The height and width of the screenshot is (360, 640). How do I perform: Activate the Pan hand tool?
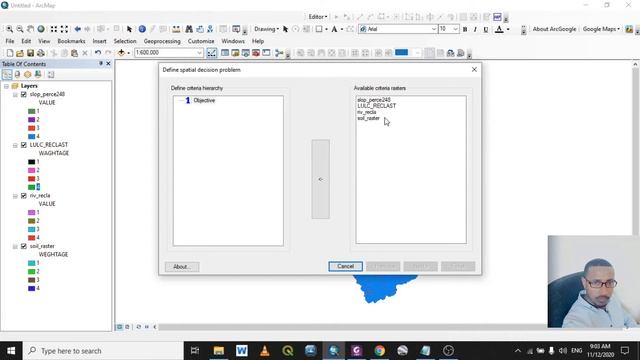30,29
